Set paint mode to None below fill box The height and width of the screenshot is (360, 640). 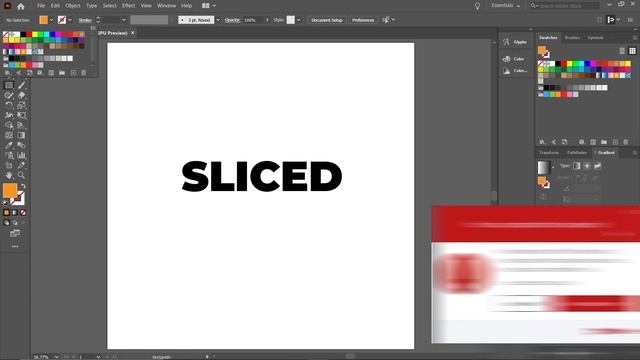pos(23,212)
